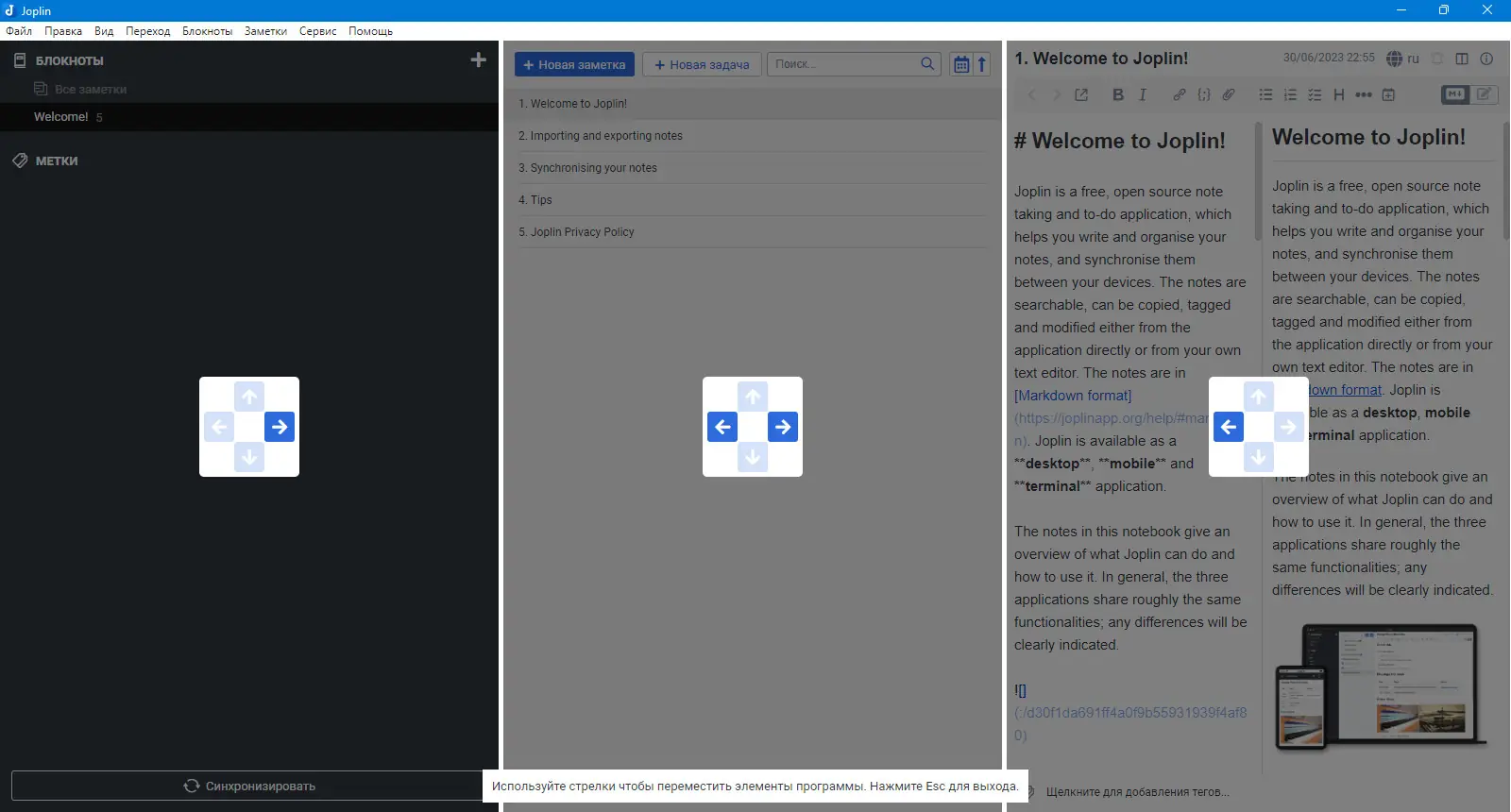Open note in external editor
Image resolution: width=1511 pixels, height=812 pixels.
(1081, 94)
